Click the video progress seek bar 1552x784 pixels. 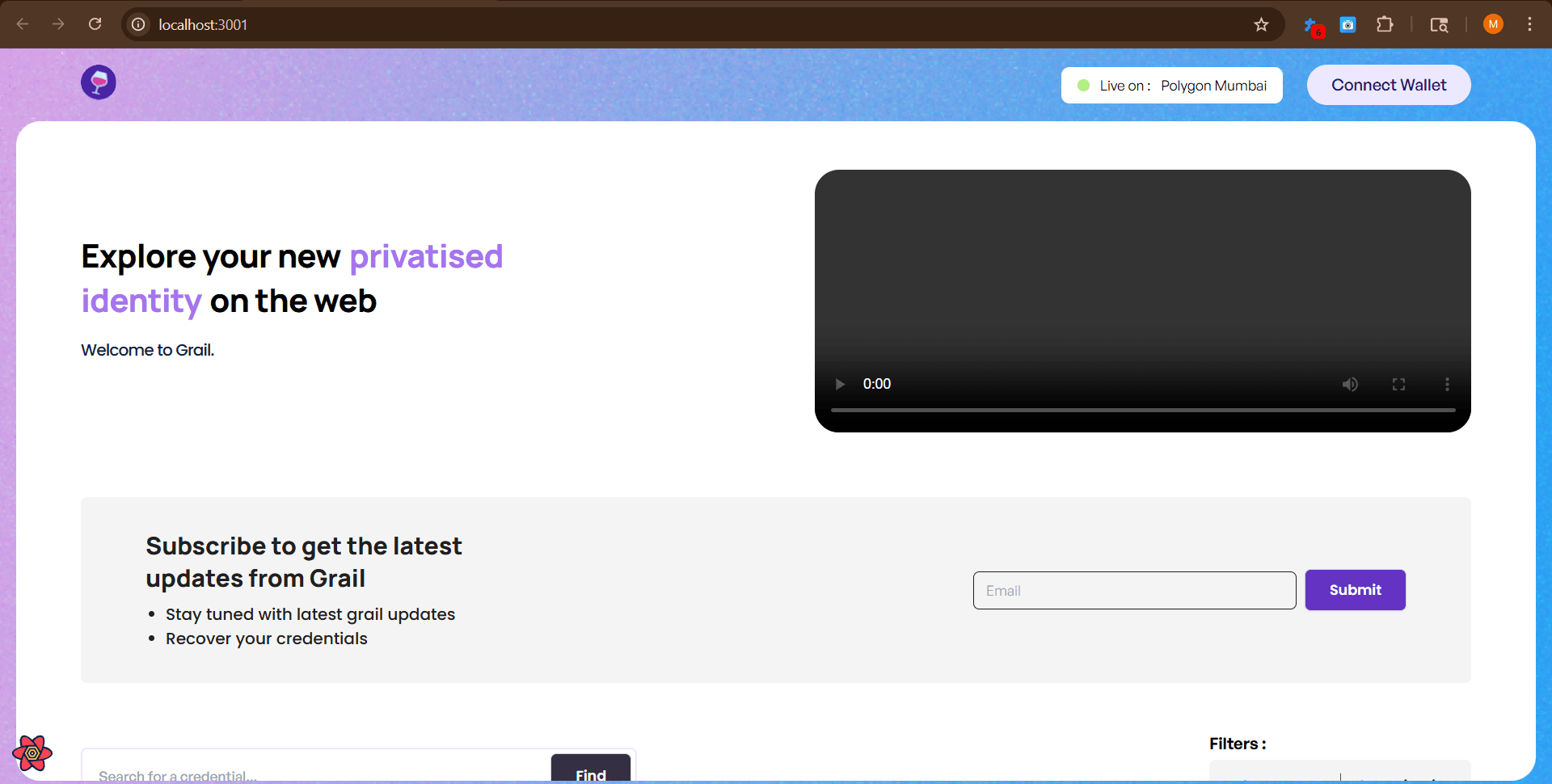point(1142,410)
